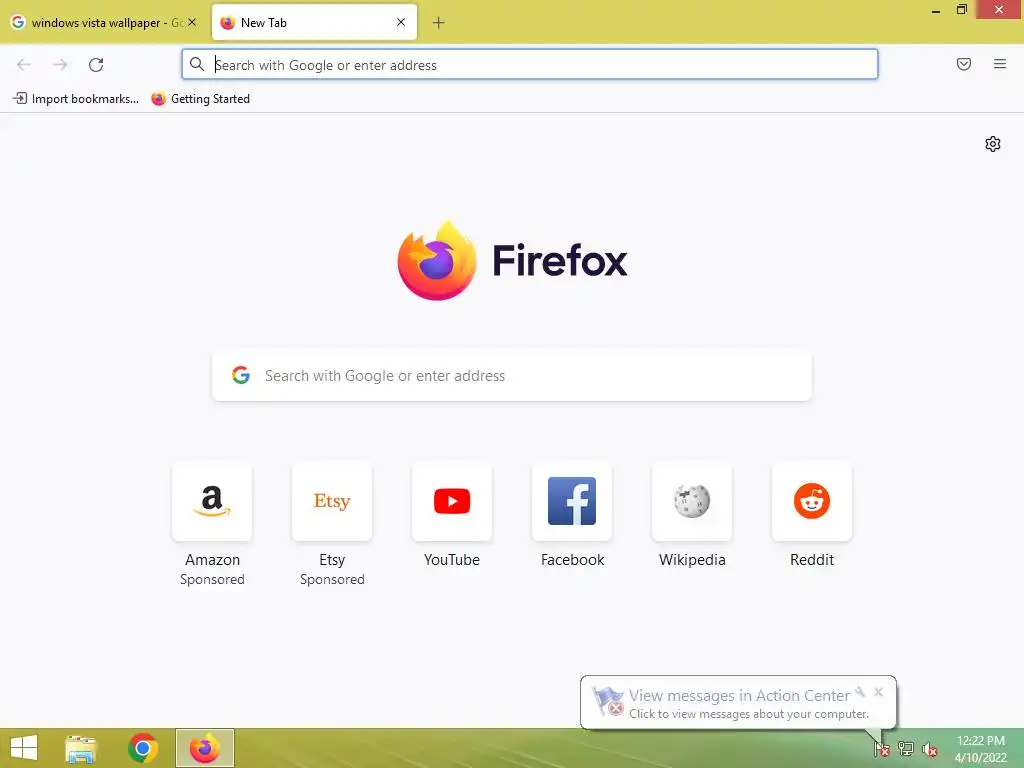Click the Amazon label text
Screen dimensions: 1024x768
click(212, 560)
